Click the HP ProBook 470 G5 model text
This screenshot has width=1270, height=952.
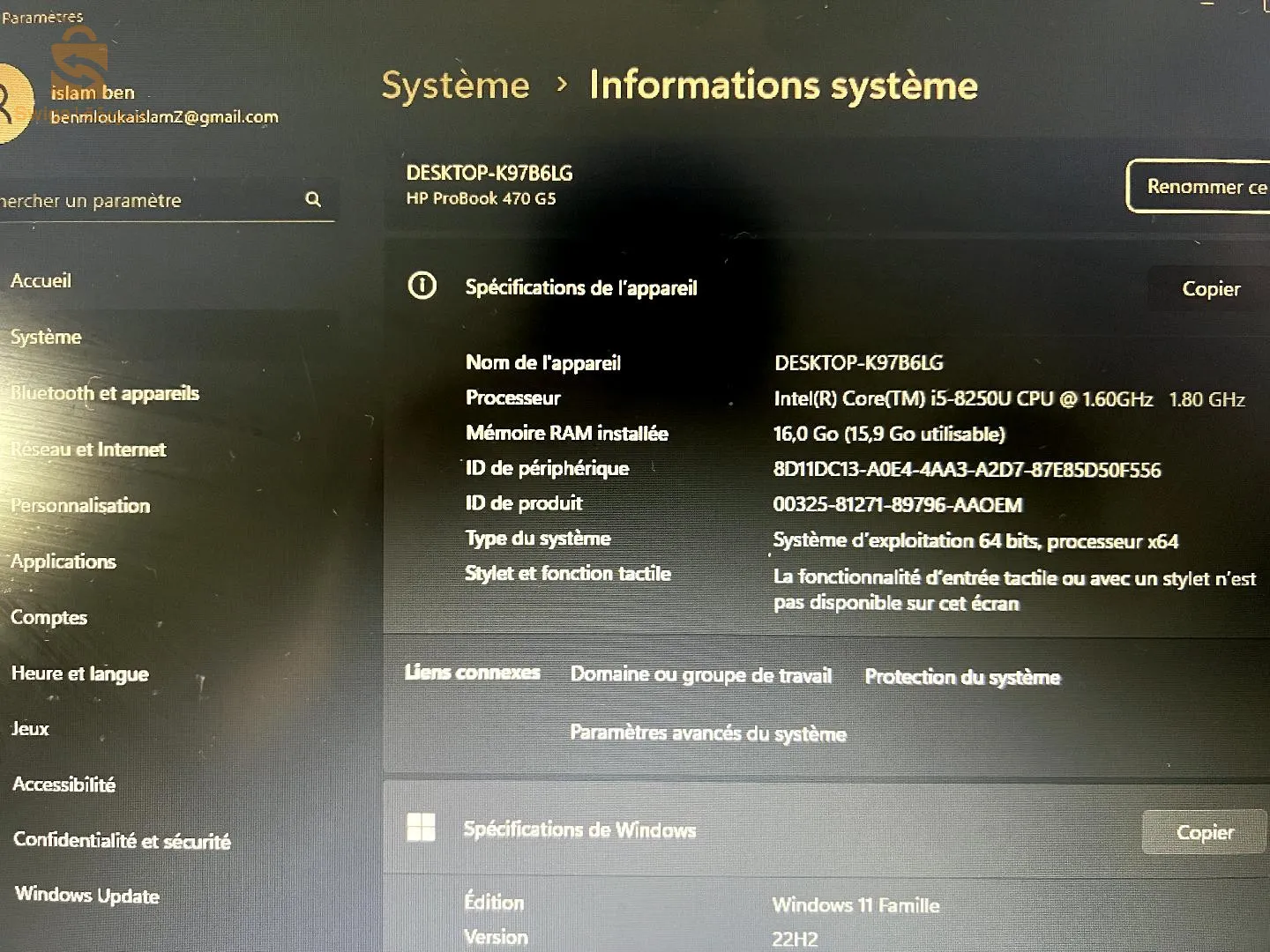pyautogui.click(x=482, y=198)
